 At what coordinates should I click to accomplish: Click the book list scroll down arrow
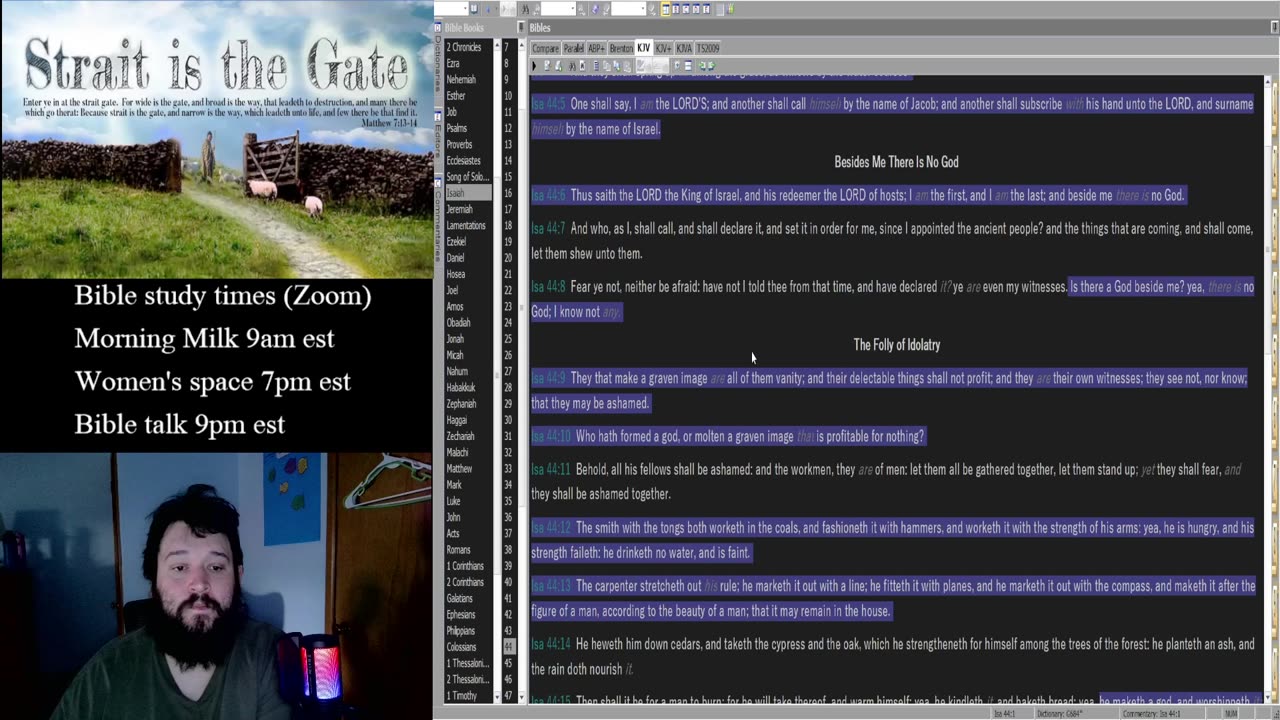coord(497,697)
